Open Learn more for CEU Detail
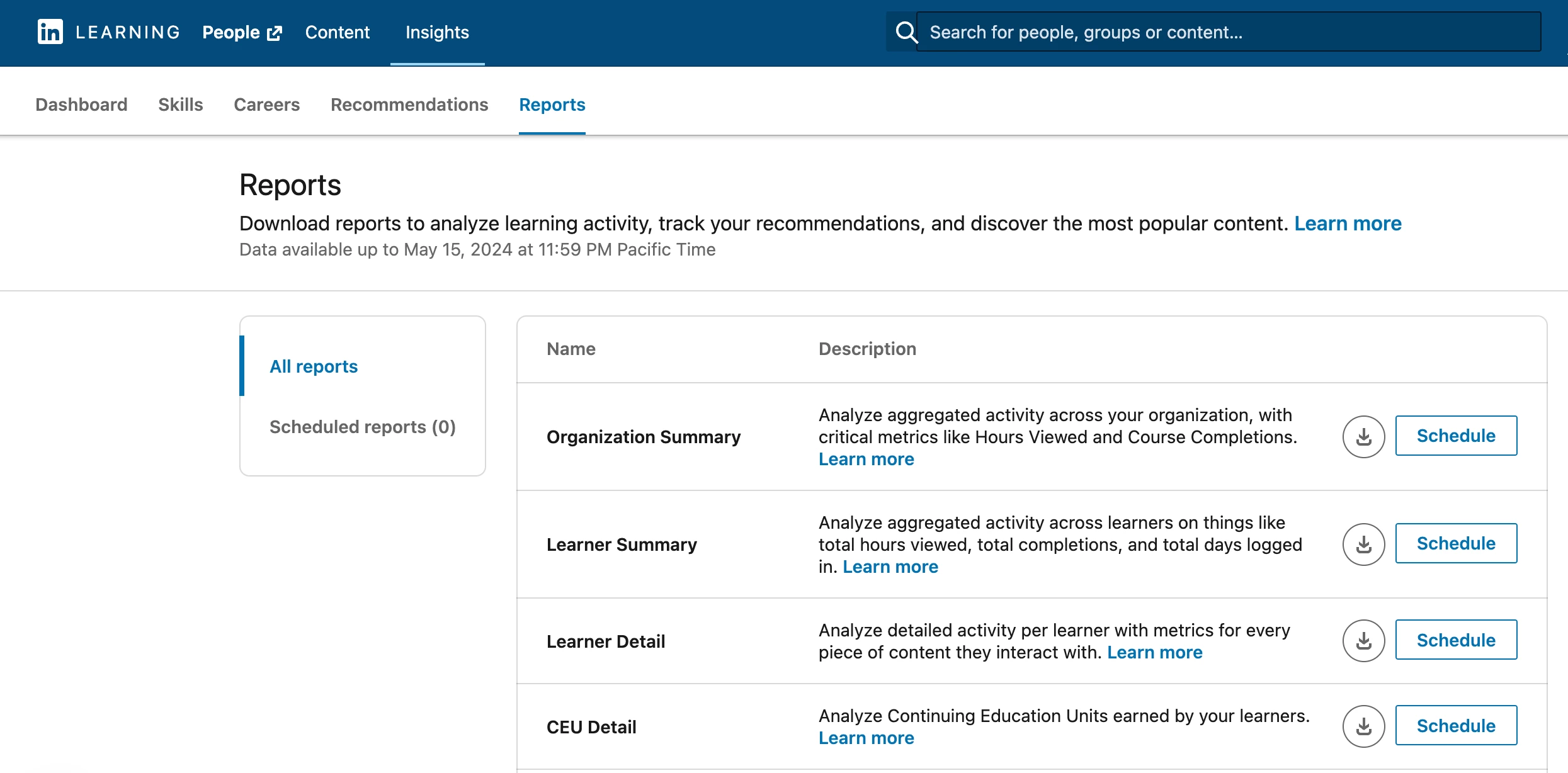1568x773 pixels. coord(866,738)
